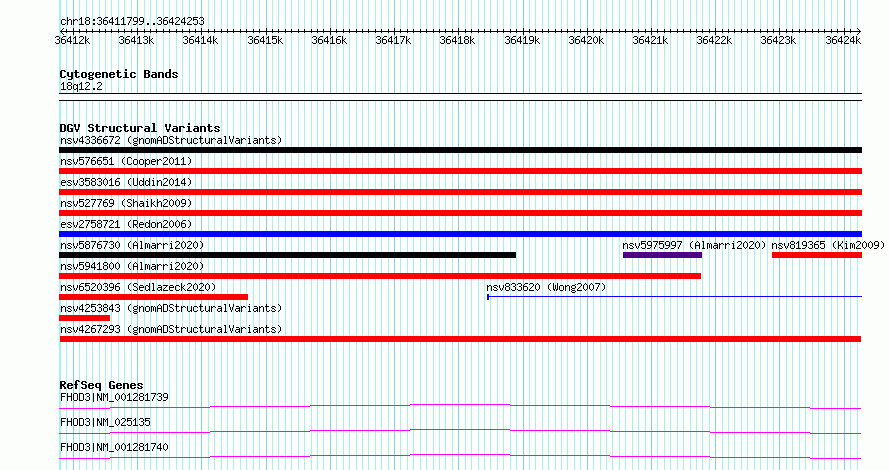Select the nsv4336672 (gnomADStructuralVariants) label
The width and height of the screenshot is (890, 470).
(x=171, y=140)
